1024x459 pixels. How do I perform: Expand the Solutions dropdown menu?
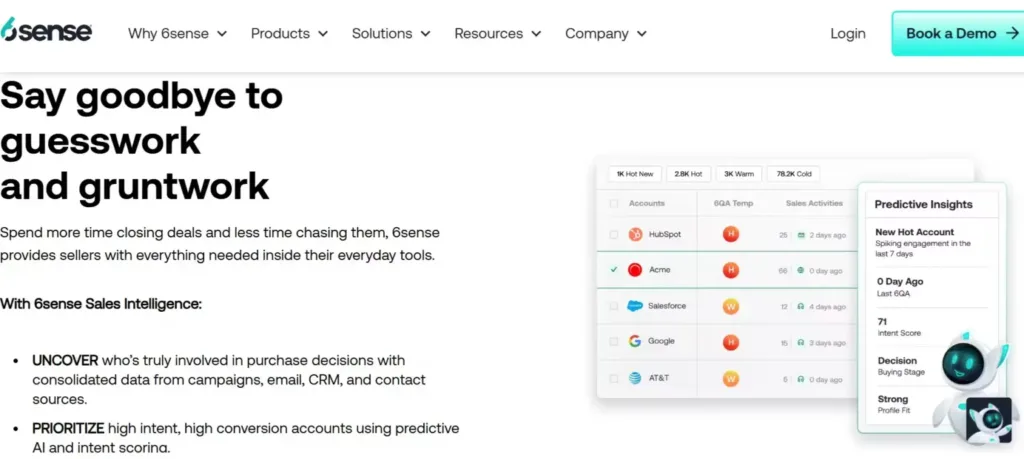(x=391, y=33)
